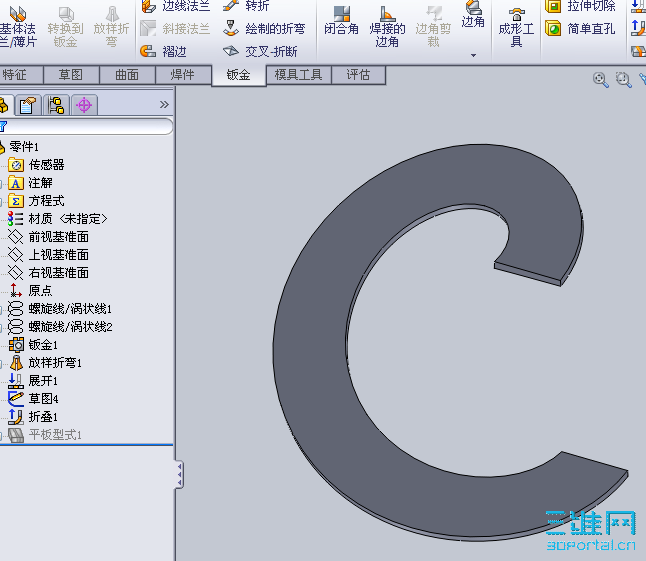646x561 pixels.
Task: Select the 草图4 sketch item
Action: pyautogui.click(x=33, y=399)
